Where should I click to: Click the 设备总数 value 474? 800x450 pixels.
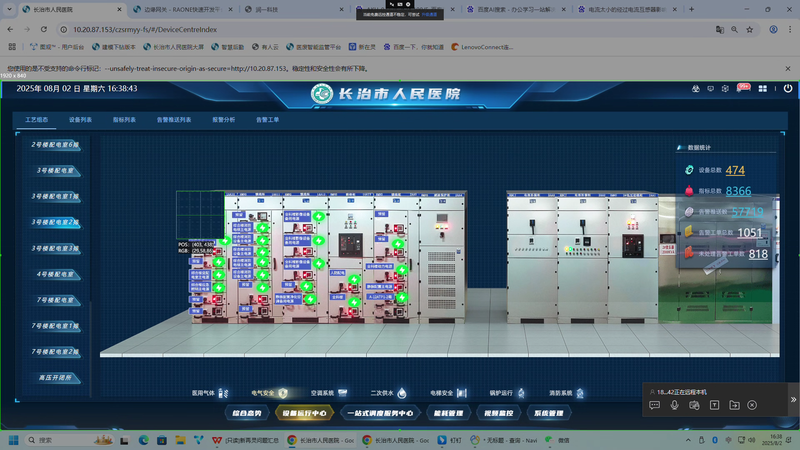click(x=735, y=170)
